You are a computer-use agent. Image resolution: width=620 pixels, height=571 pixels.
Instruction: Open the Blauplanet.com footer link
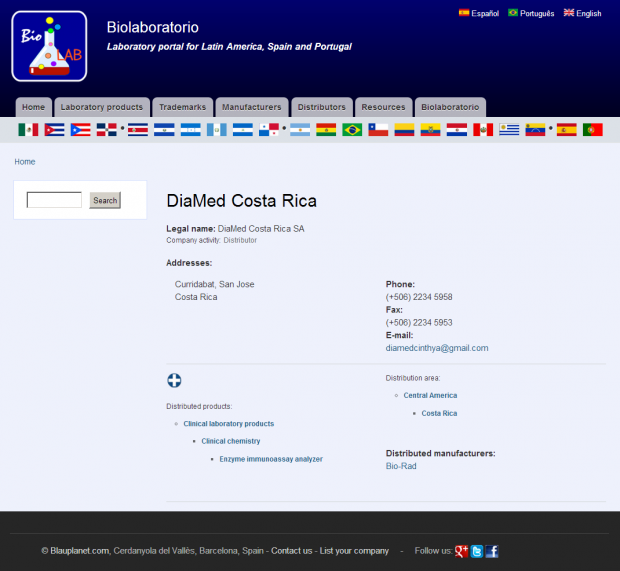tap(79, 551)
